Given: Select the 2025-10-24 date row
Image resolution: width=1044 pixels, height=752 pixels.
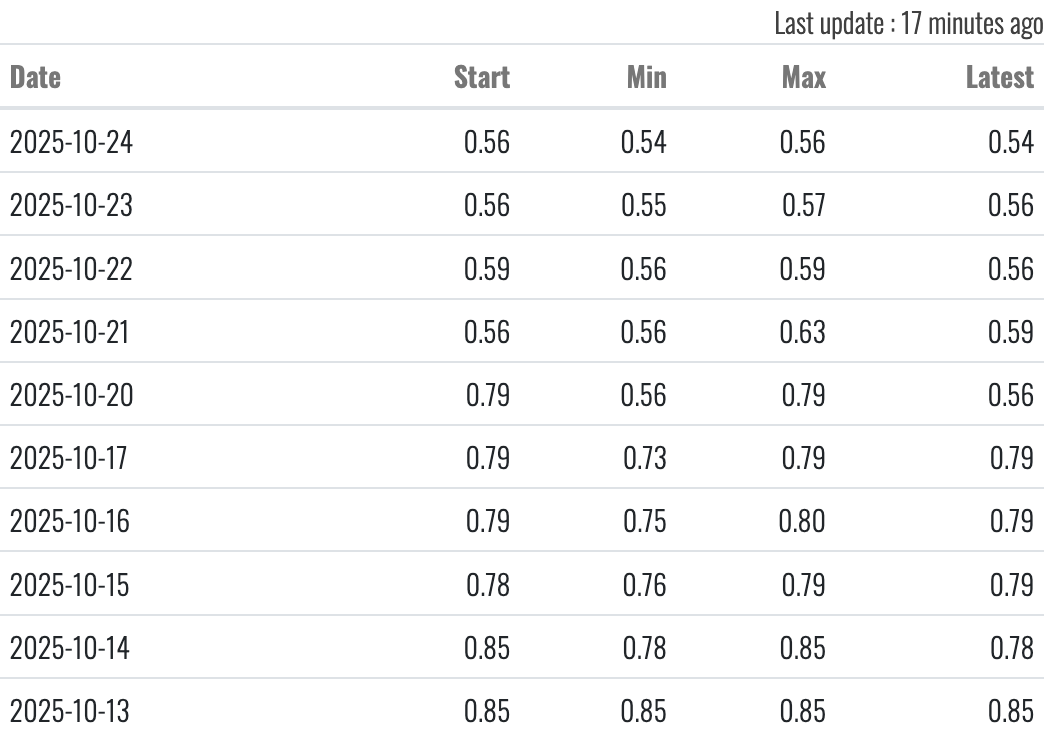Looking at the screenshot, I should pyautogui.click(x=71, y=143).
